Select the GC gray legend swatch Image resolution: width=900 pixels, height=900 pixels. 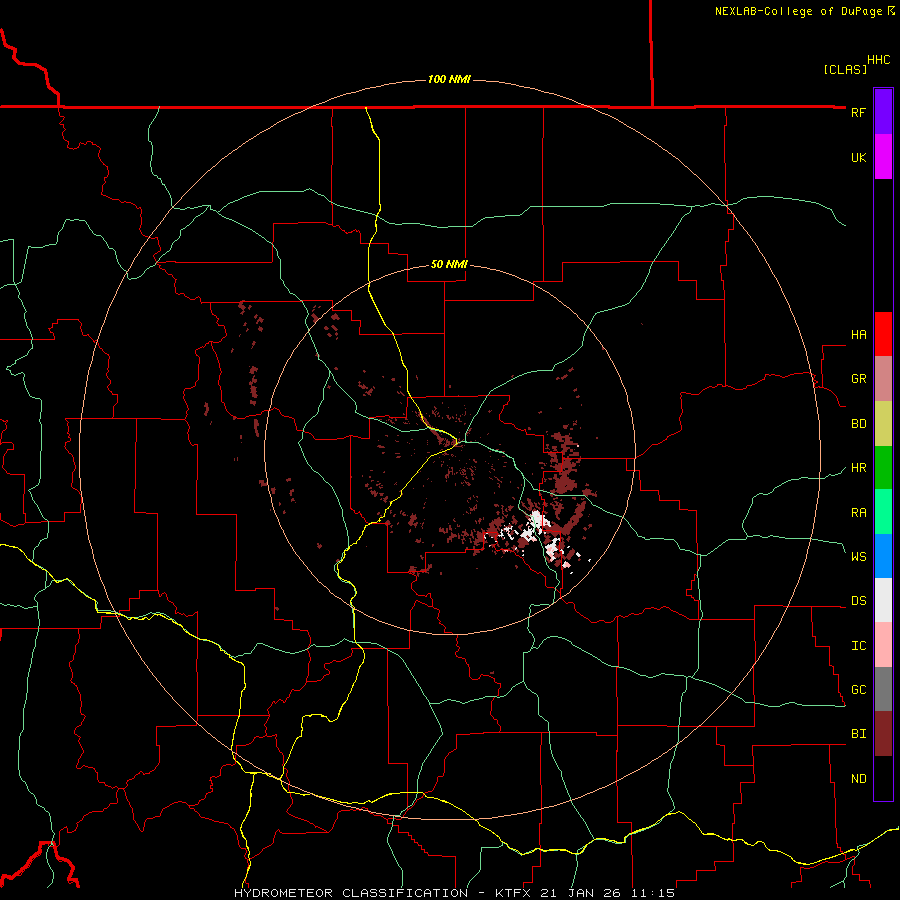click(883, 689)
